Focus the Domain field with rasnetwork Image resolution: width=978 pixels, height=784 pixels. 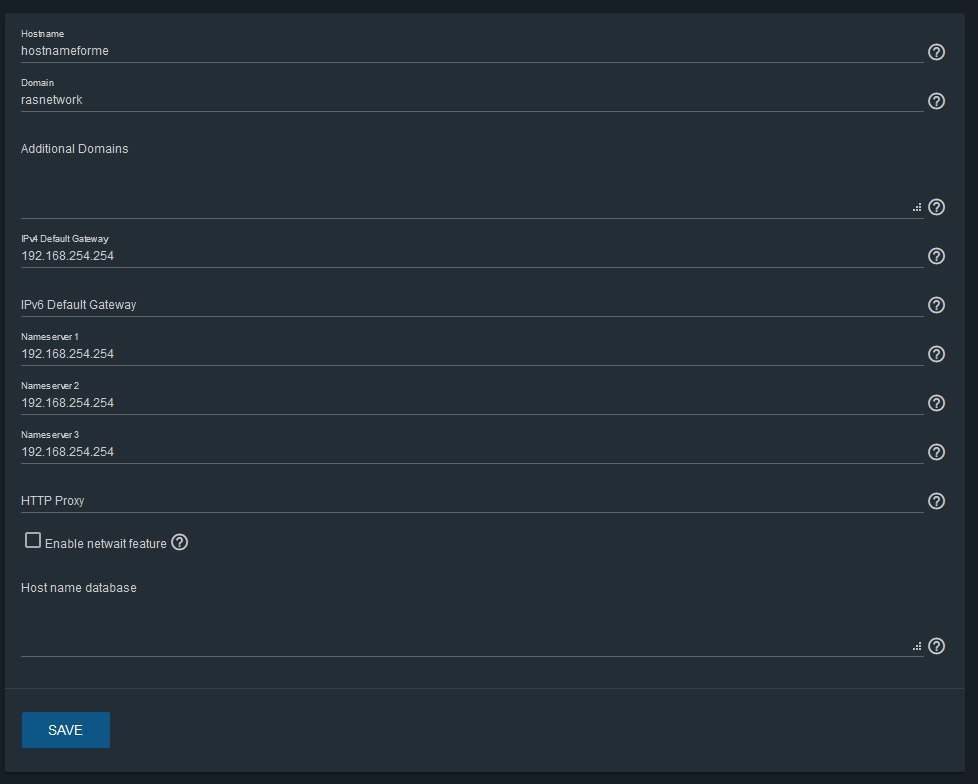472,100
